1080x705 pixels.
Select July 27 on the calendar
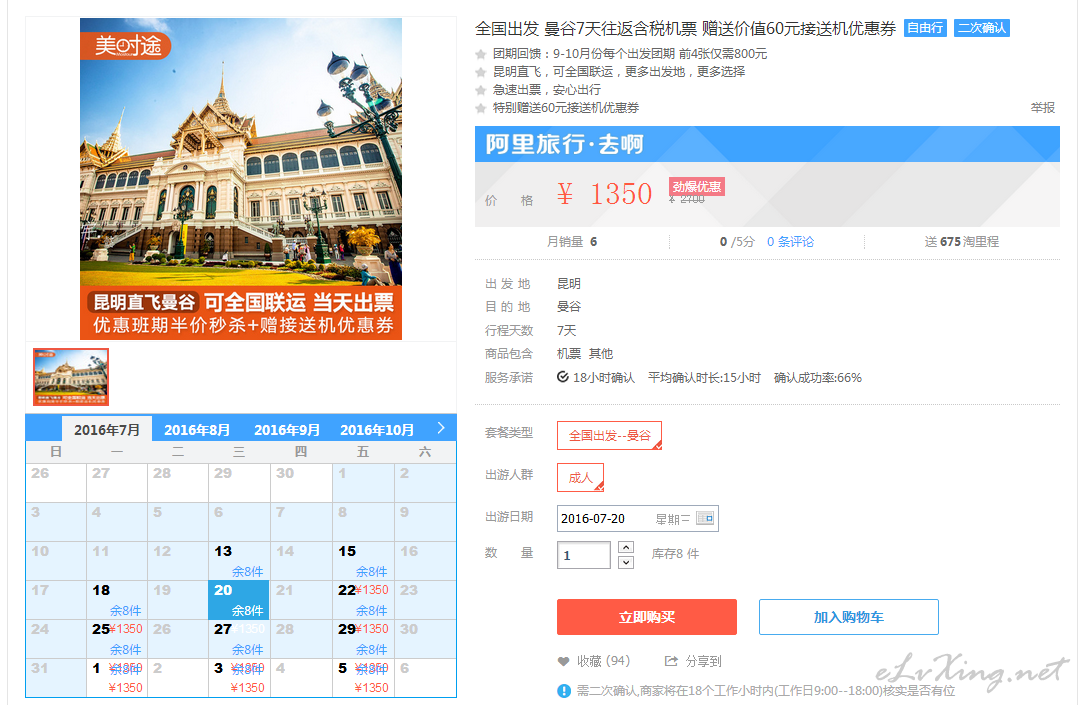coord(239,639)
